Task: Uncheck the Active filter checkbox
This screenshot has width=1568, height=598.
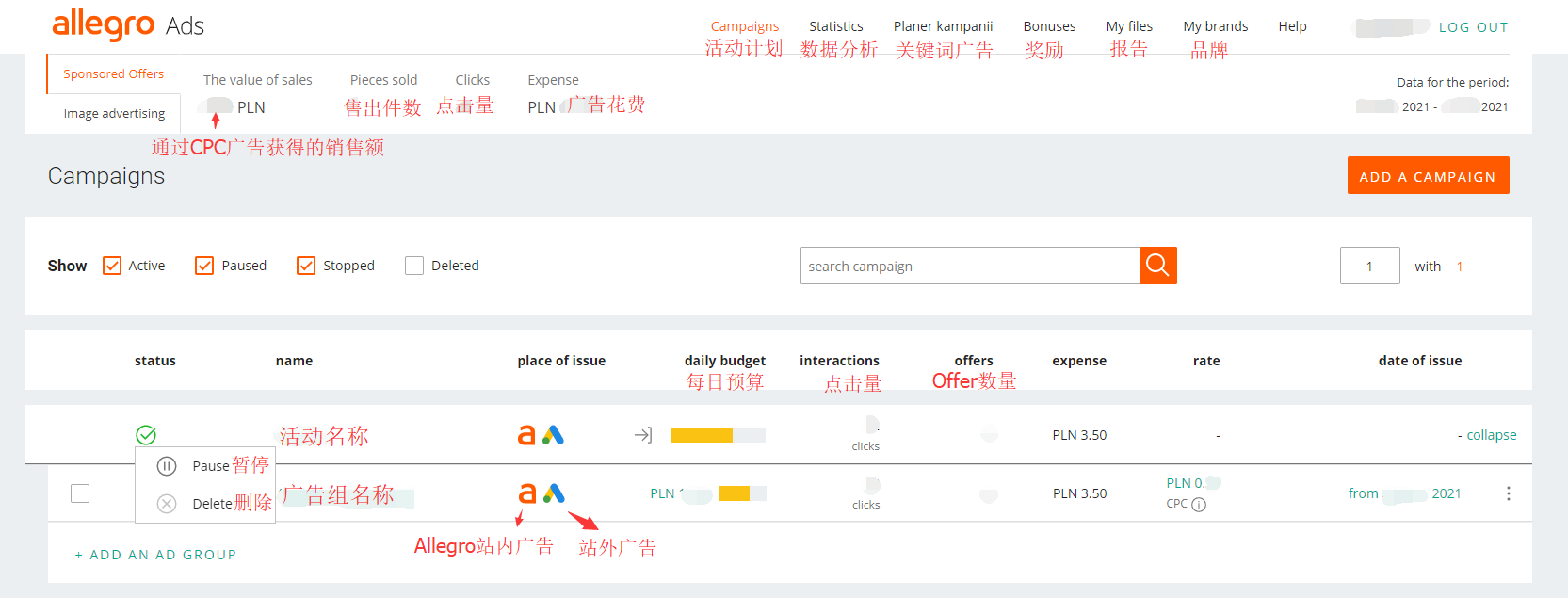Action: [112, 266]
